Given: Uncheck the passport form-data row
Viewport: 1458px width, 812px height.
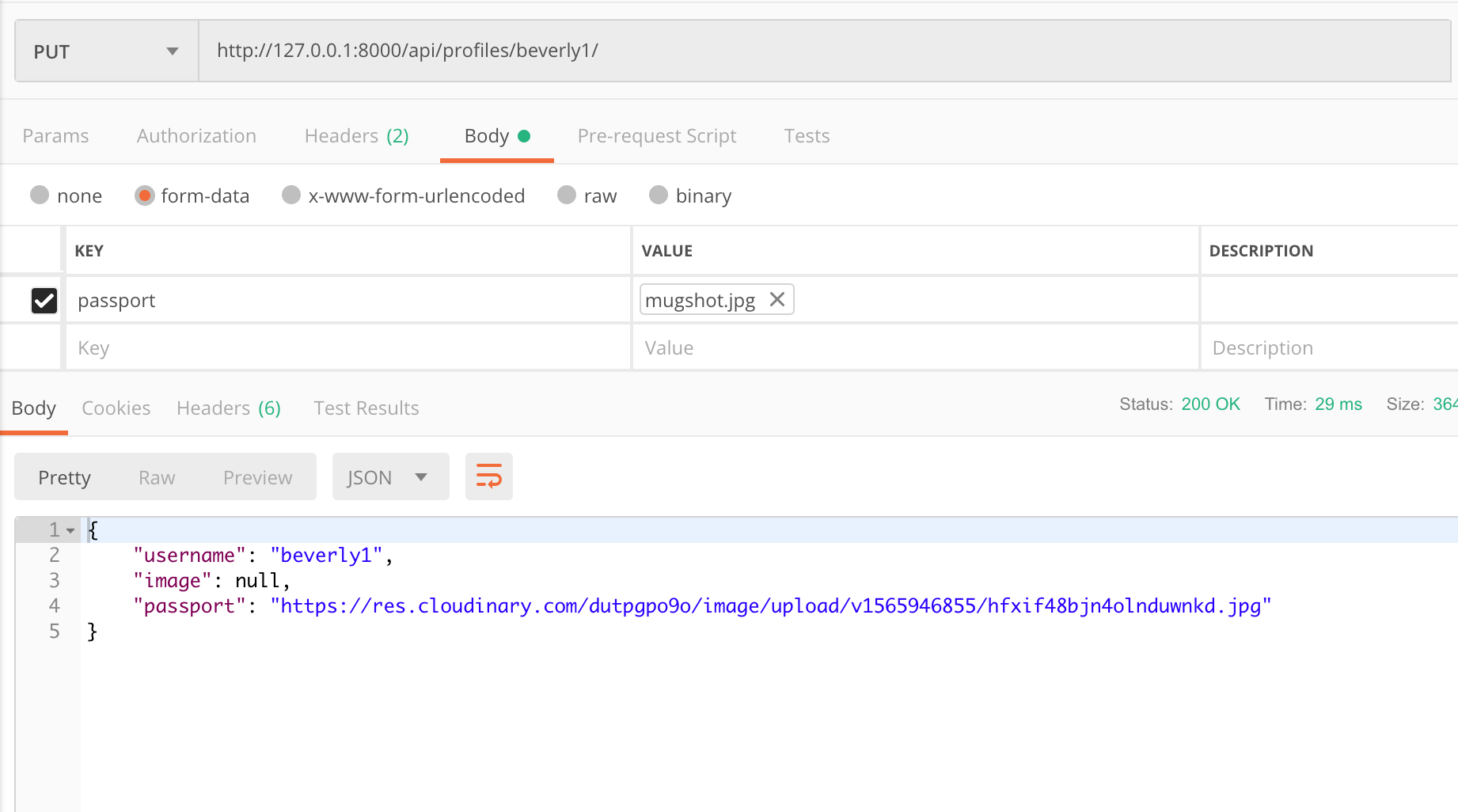Looking at the screenshot, I should tap(44, 300).
